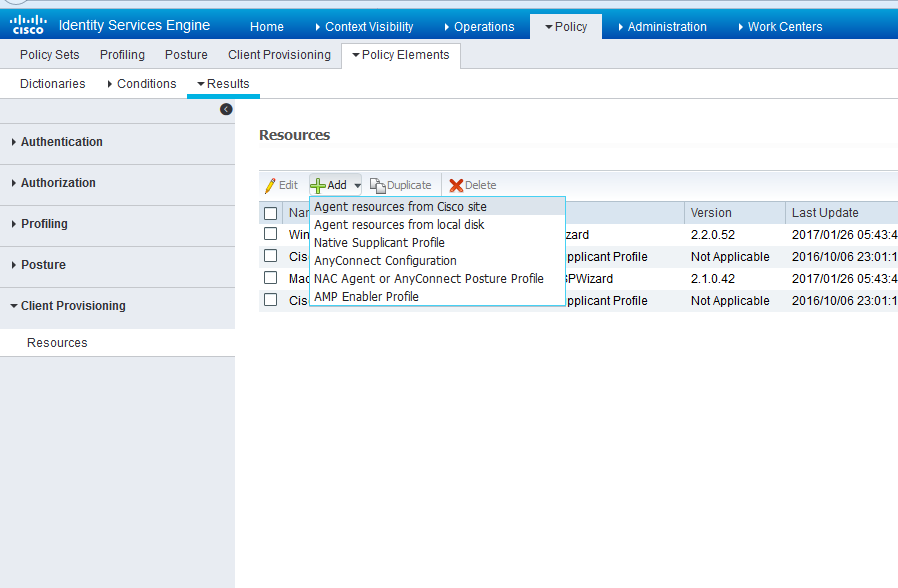This screenshot has width=898, height=588.
Task: Click the Identity Services Engine title
Action: tap(134, 25)
